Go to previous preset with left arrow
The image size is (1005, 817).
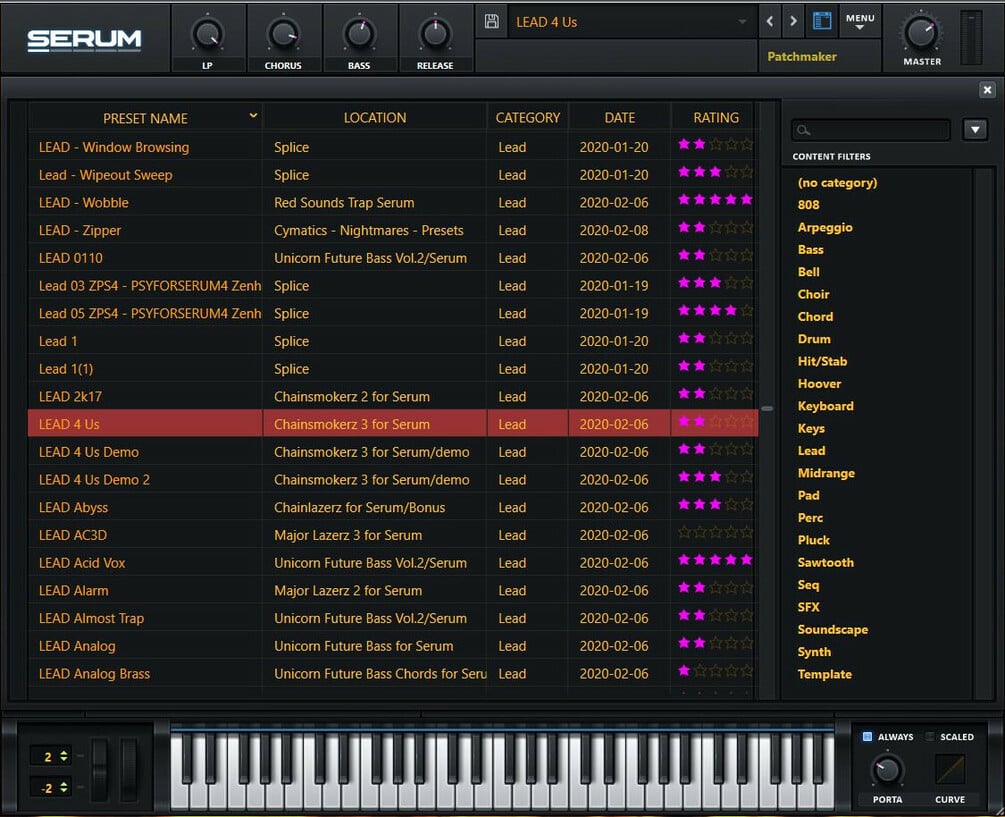click(770, 21)
